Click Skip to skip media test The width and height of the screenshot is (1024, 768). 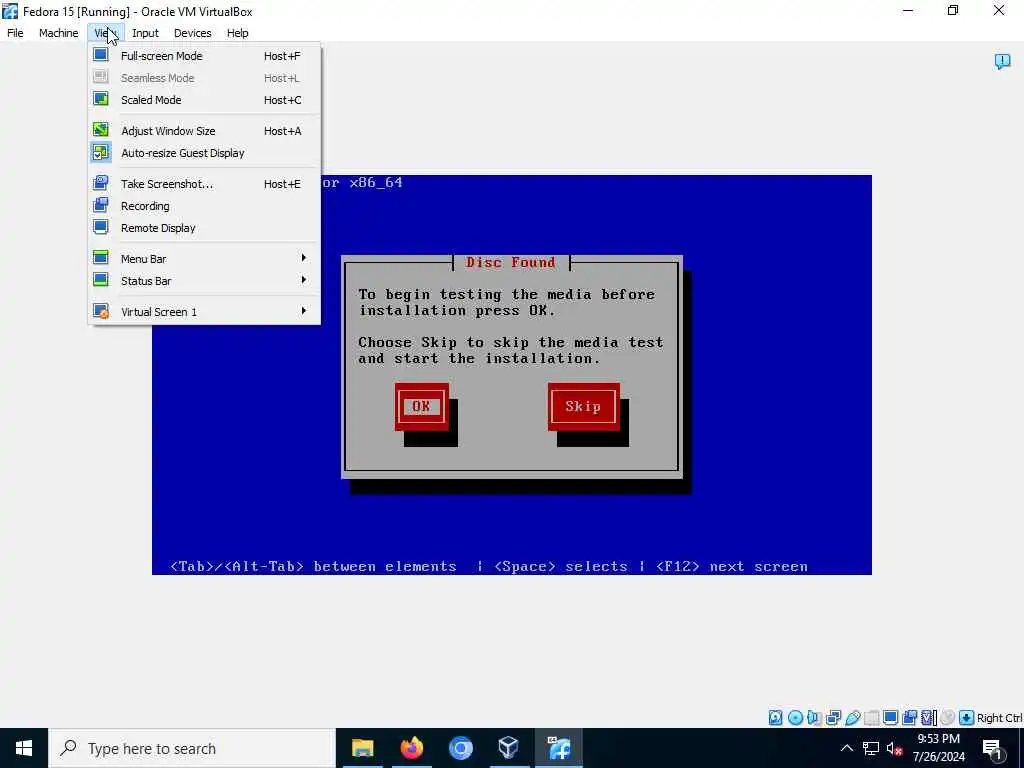(583, 407)
